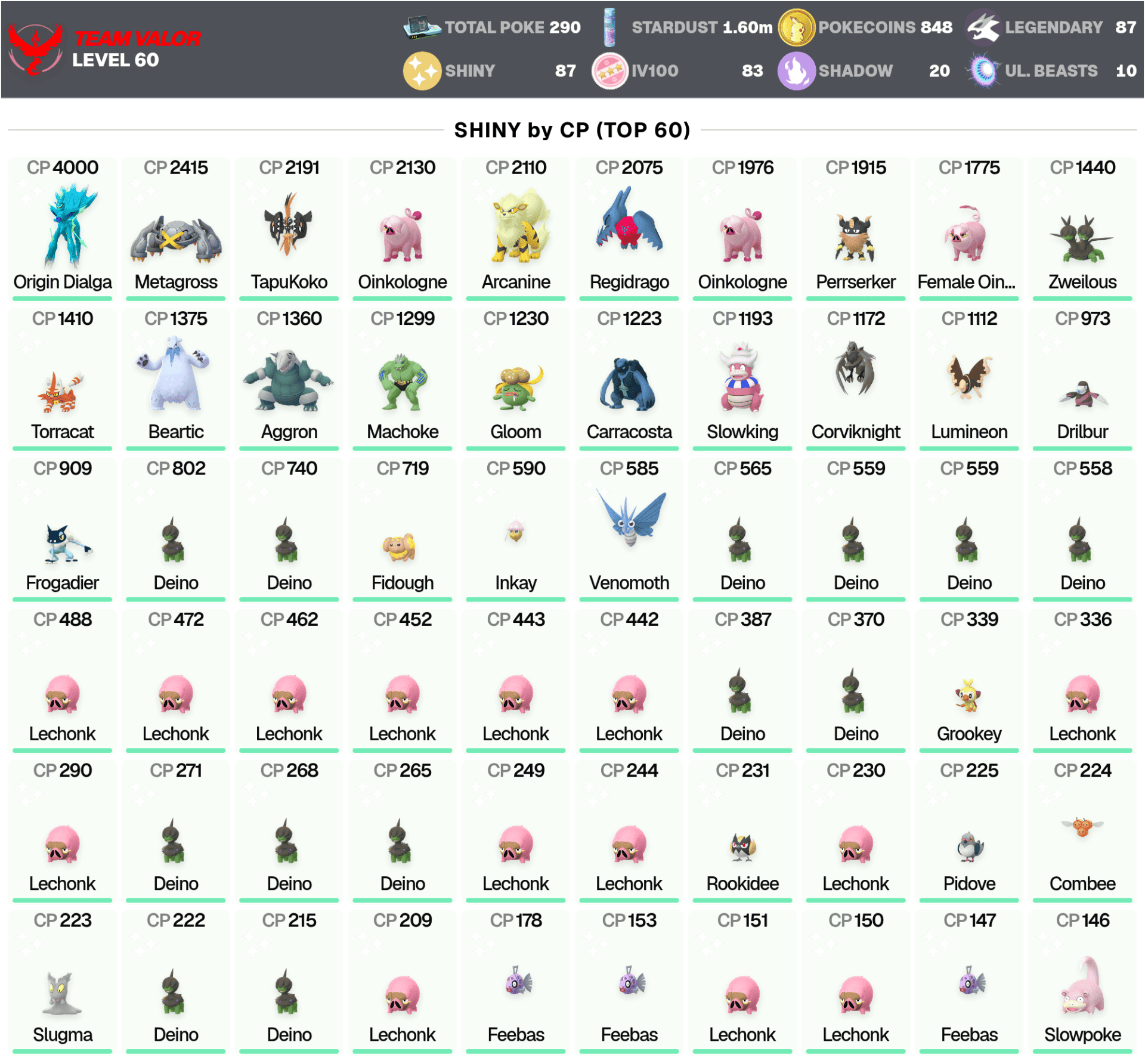The image size is (1145, 1064).
Task: Click the SHINY by CP (TOP 60) heading
Action: (x=572, y=130)
